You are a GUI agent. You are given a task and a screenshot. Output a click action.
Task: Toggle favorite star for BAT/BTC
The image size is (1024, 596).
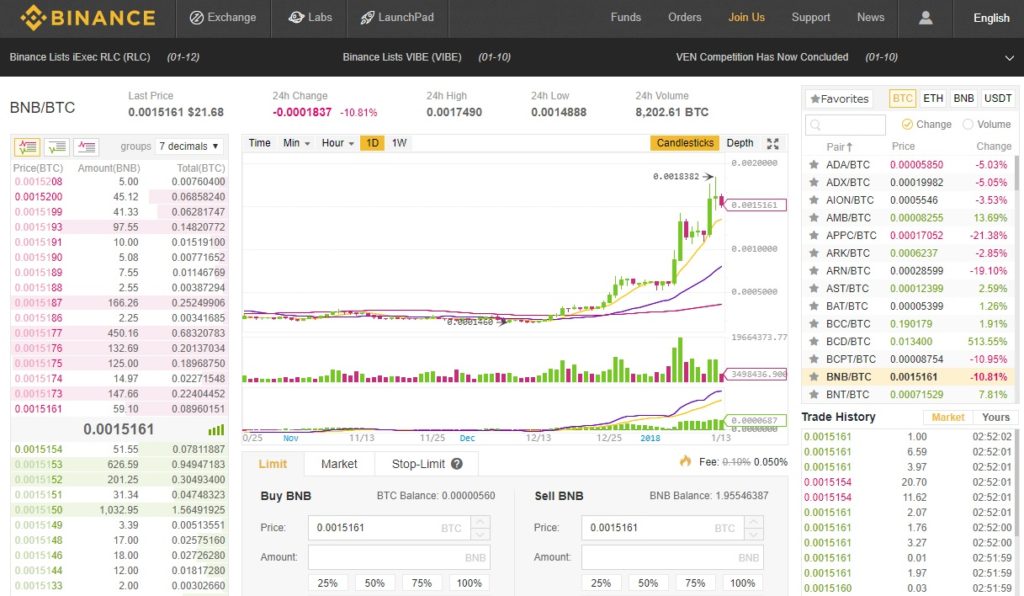click(814, 306)
